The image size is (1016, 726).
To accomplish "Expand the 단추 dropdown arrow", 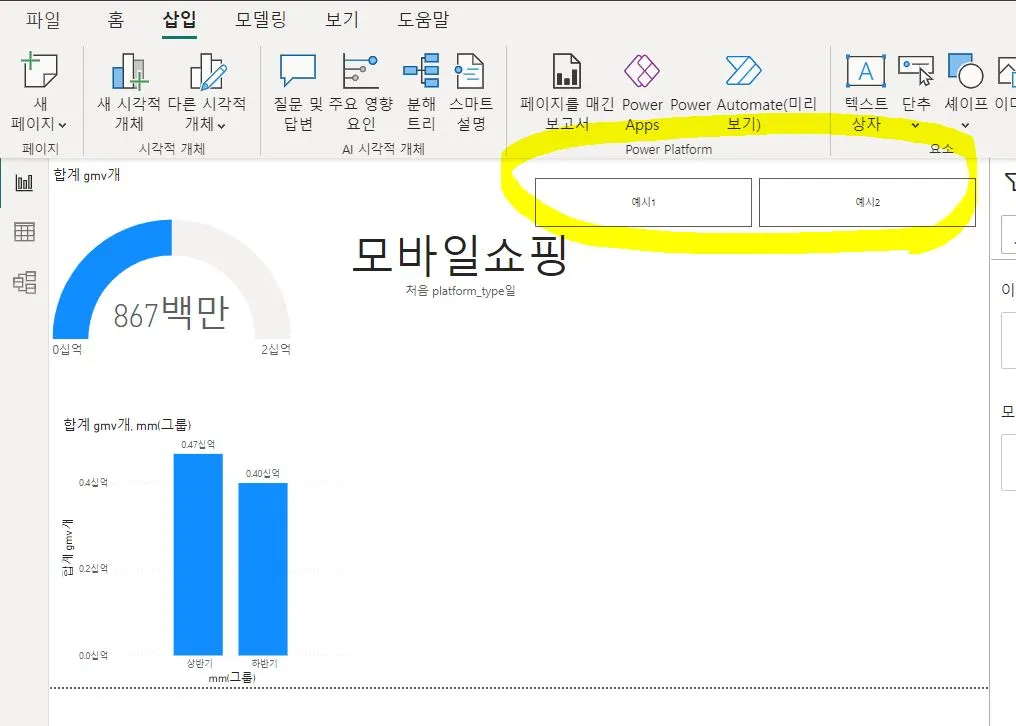I will (916, 125).
